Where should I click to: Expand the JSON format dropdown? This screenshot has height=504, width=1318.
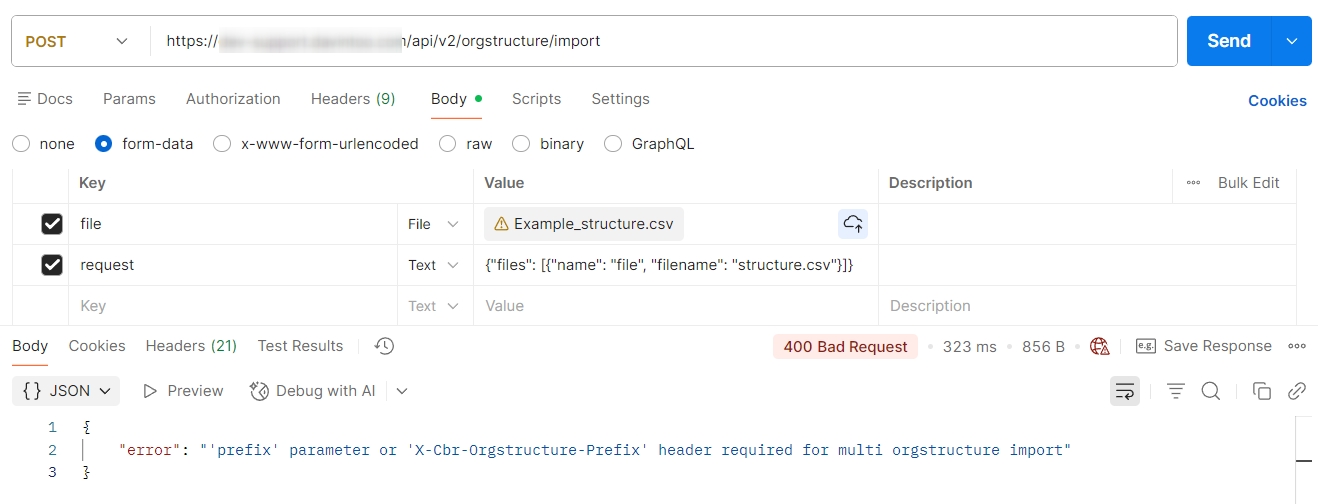(66, 391)
